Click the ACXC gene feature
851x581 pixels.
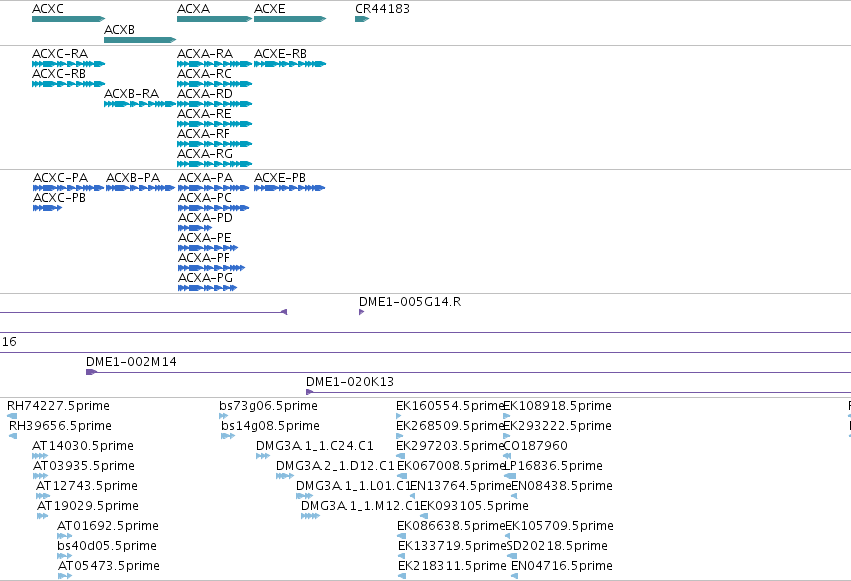coord(68,19)
